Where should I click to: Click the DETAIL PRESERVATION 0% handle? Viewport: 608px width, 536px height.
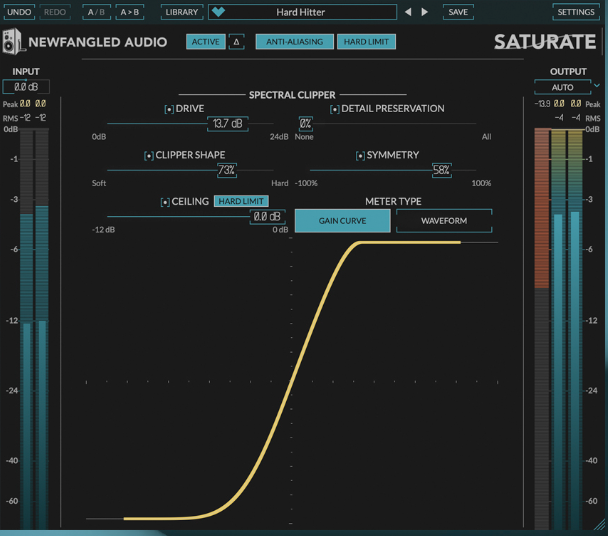point(306,124)
